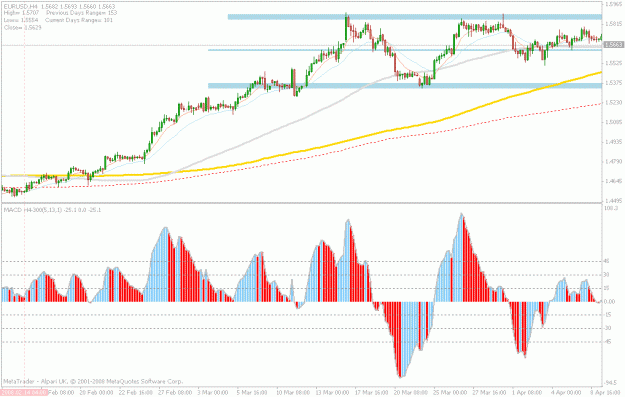Click the MACD zero level label 0.00

[x=609, y=302]
